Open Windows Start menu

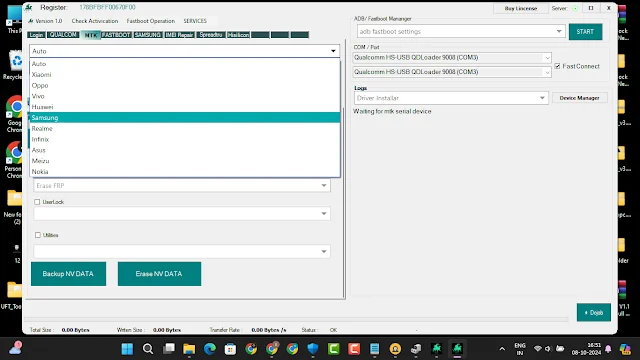tap(127, 349)
